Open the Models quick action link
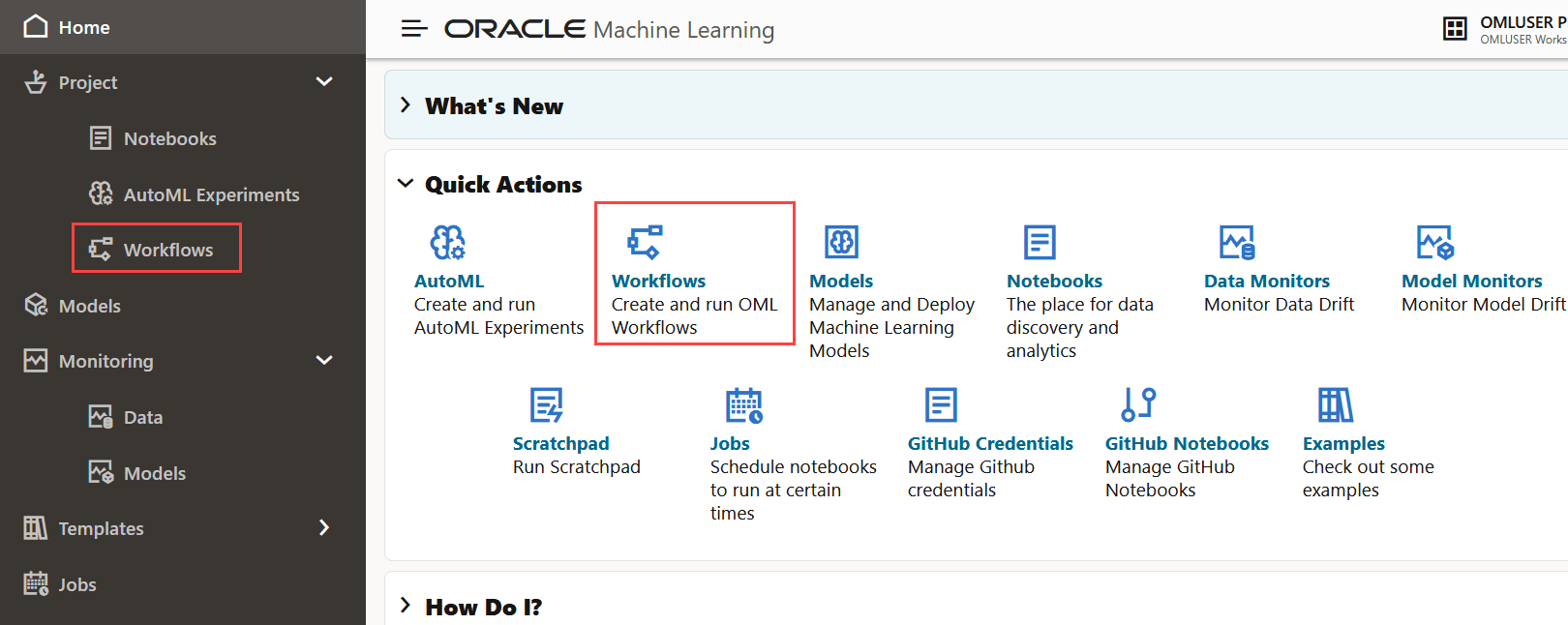1568x625 pixels. (x=841, y=282)
